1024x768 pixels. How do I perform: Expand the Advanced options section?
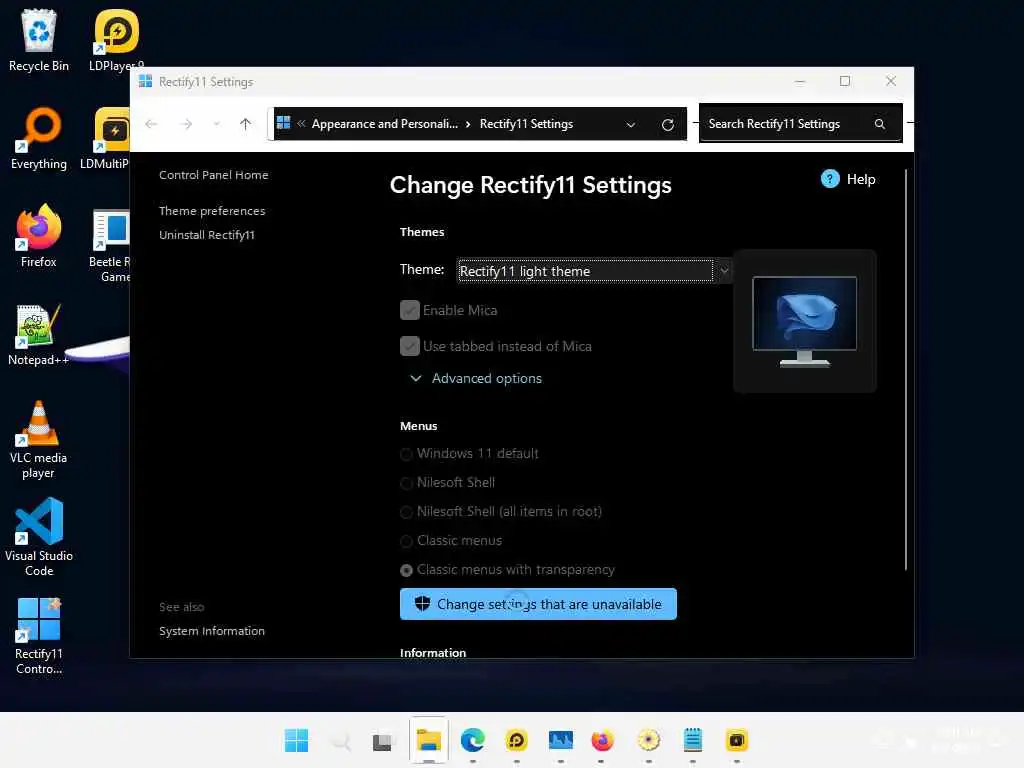477,378
